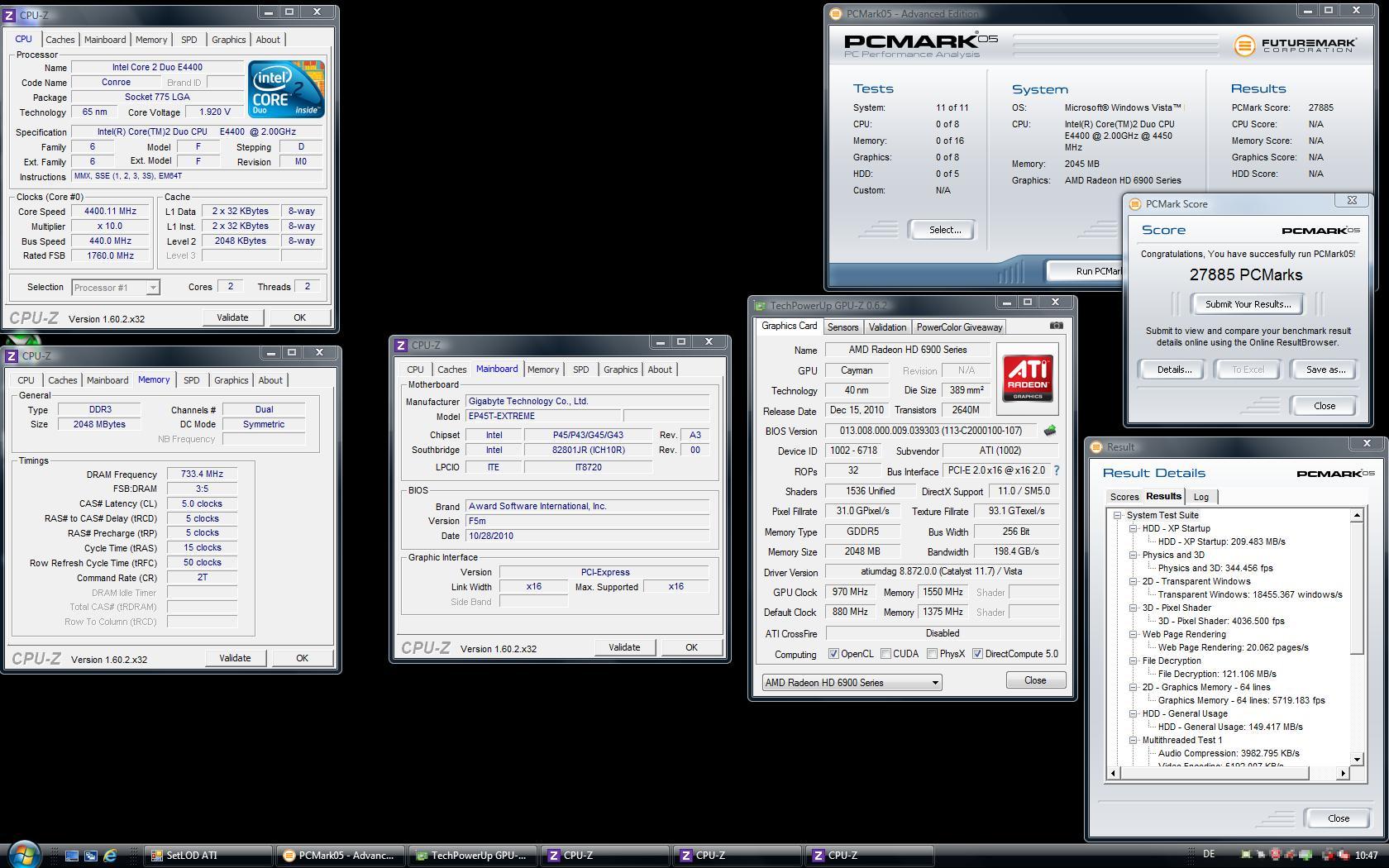The width and height of the screenshot is (1389, 868).
Task: Click the Core Speed 4400.11 MHz field
Action: (x=110, y=212)
